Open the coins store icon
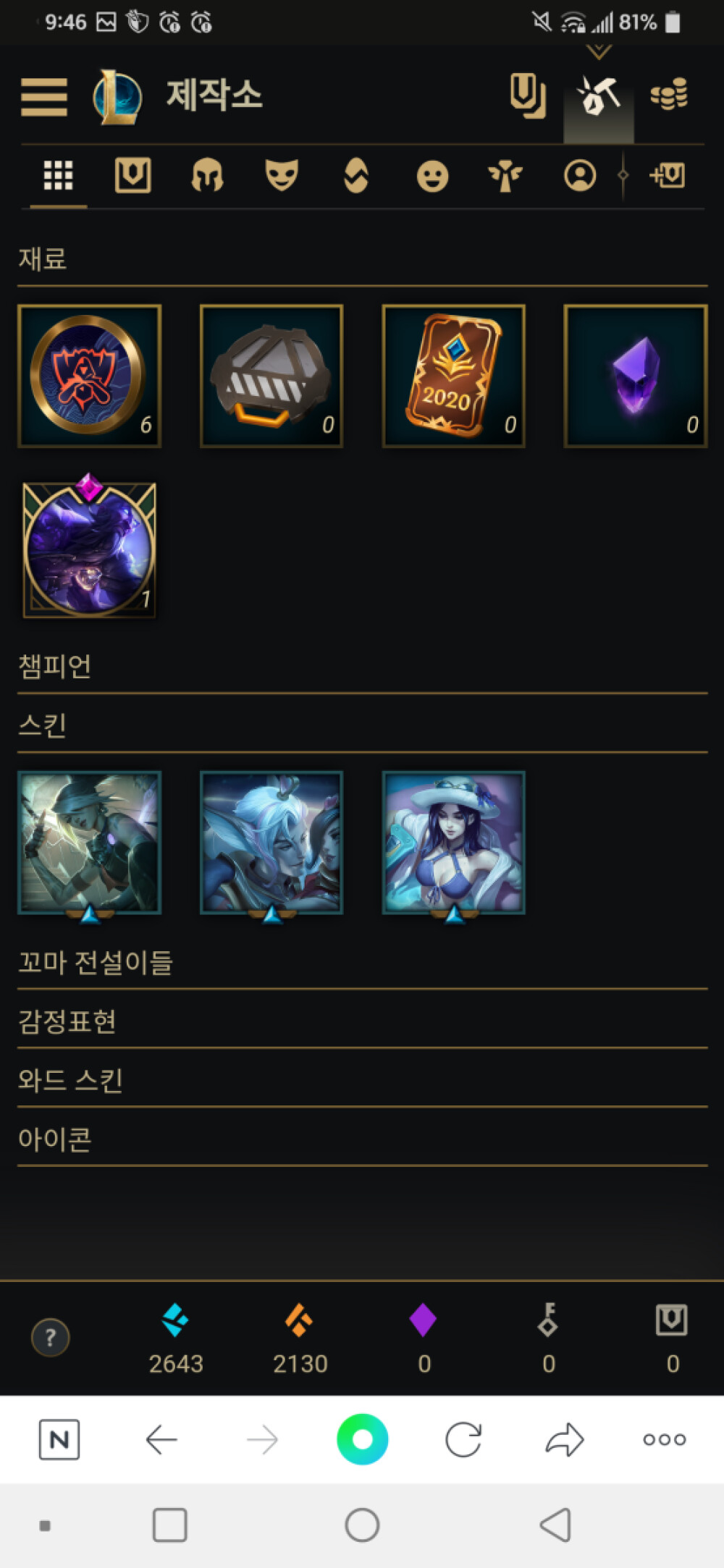 pos(669,95)
